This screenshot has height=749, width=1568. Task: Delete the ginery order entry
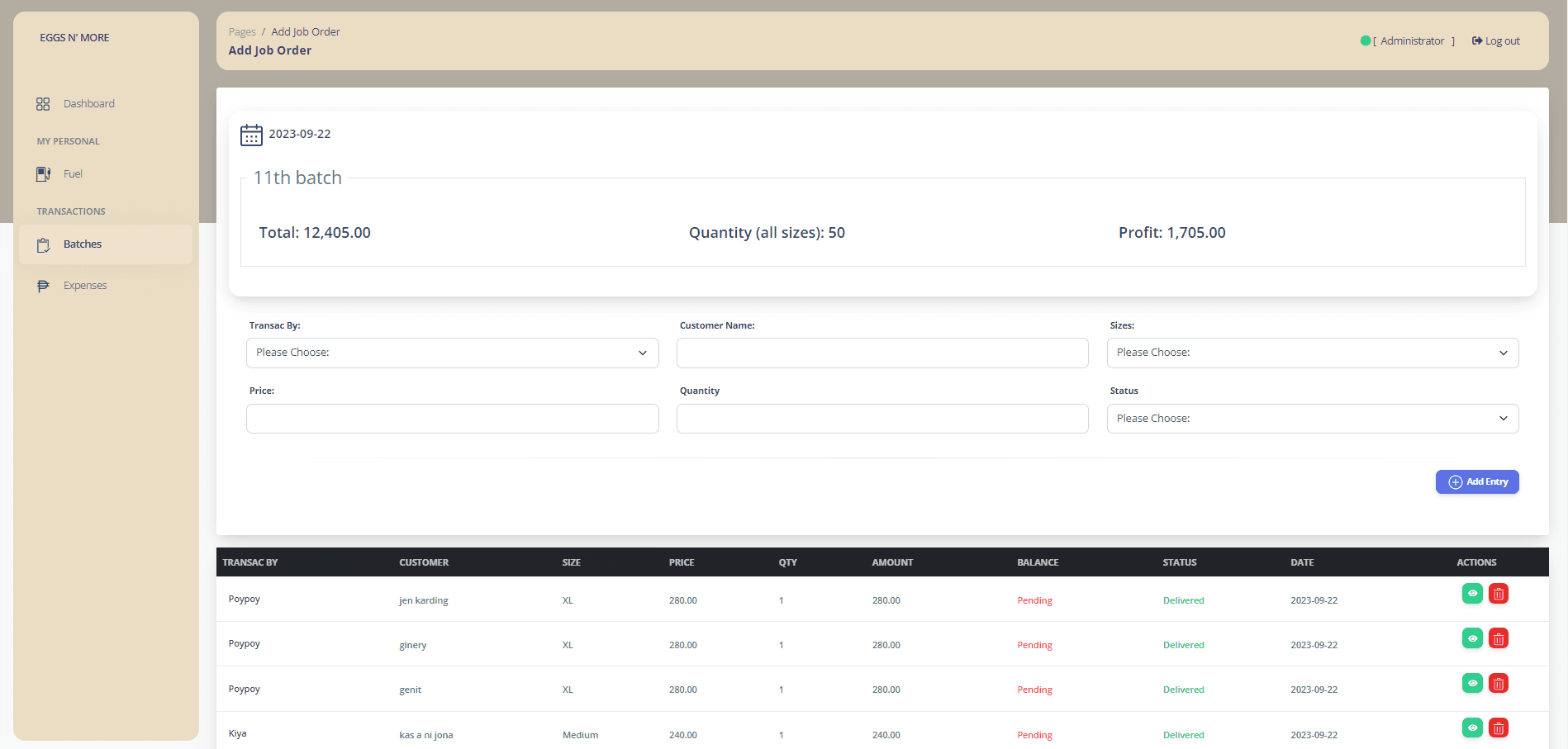click(1499, 638)
